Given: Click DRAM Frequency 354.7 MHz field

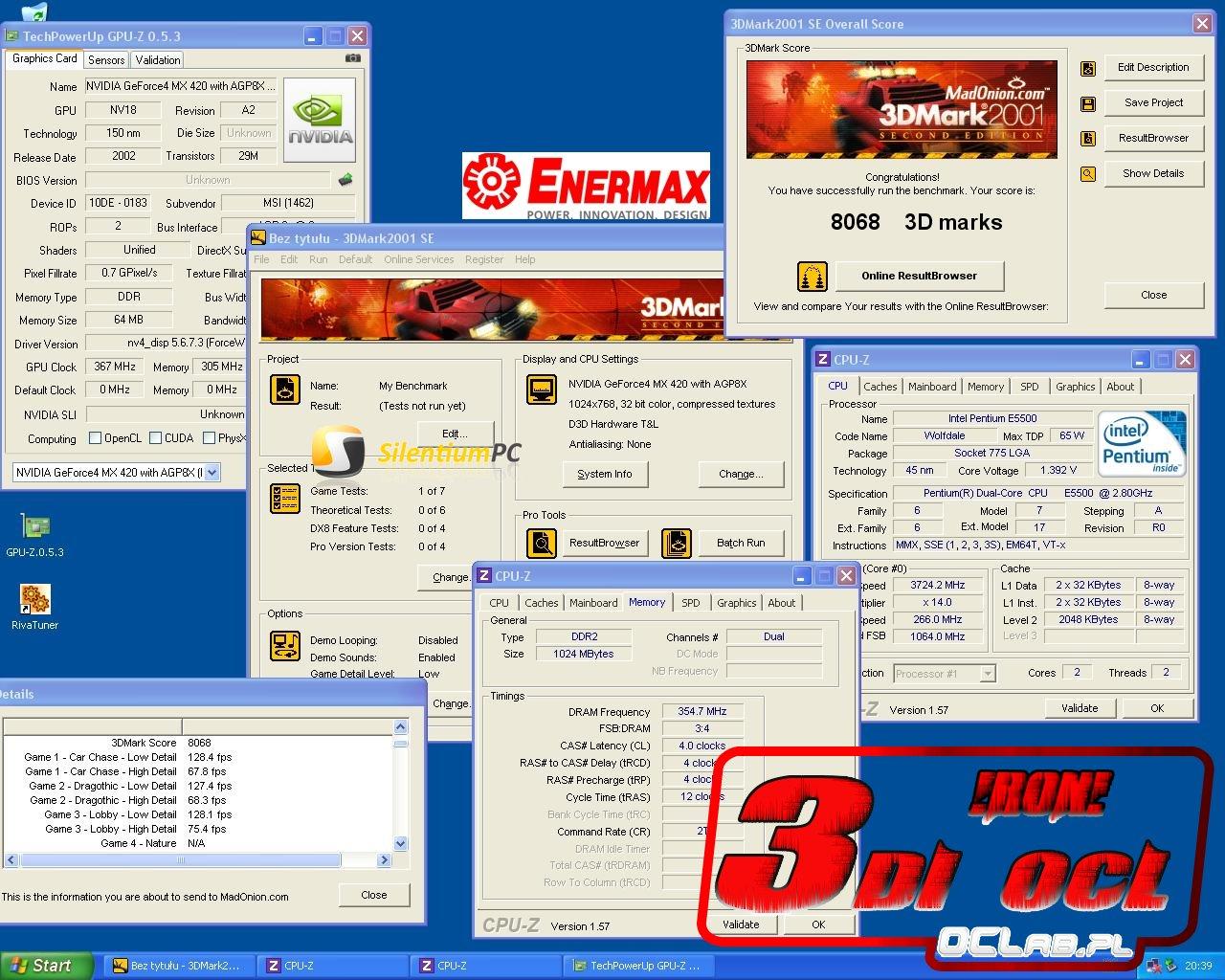Looking at the screenshot, I should coord(702,712).
